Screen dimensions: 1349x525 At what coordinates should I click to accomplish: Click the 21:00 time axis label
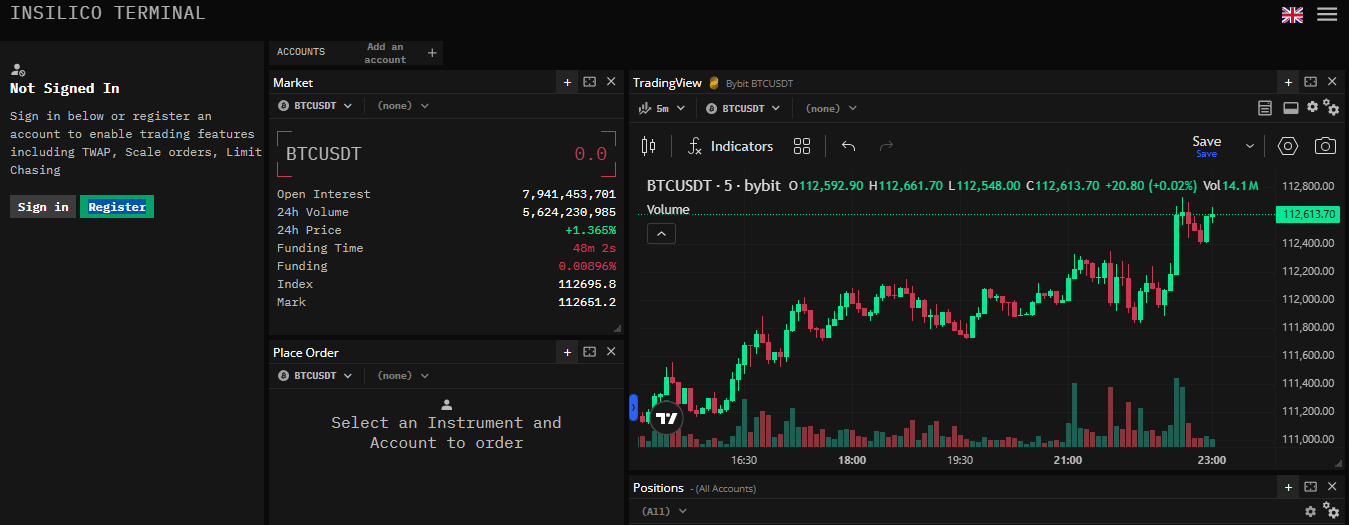coord(1068,460)
